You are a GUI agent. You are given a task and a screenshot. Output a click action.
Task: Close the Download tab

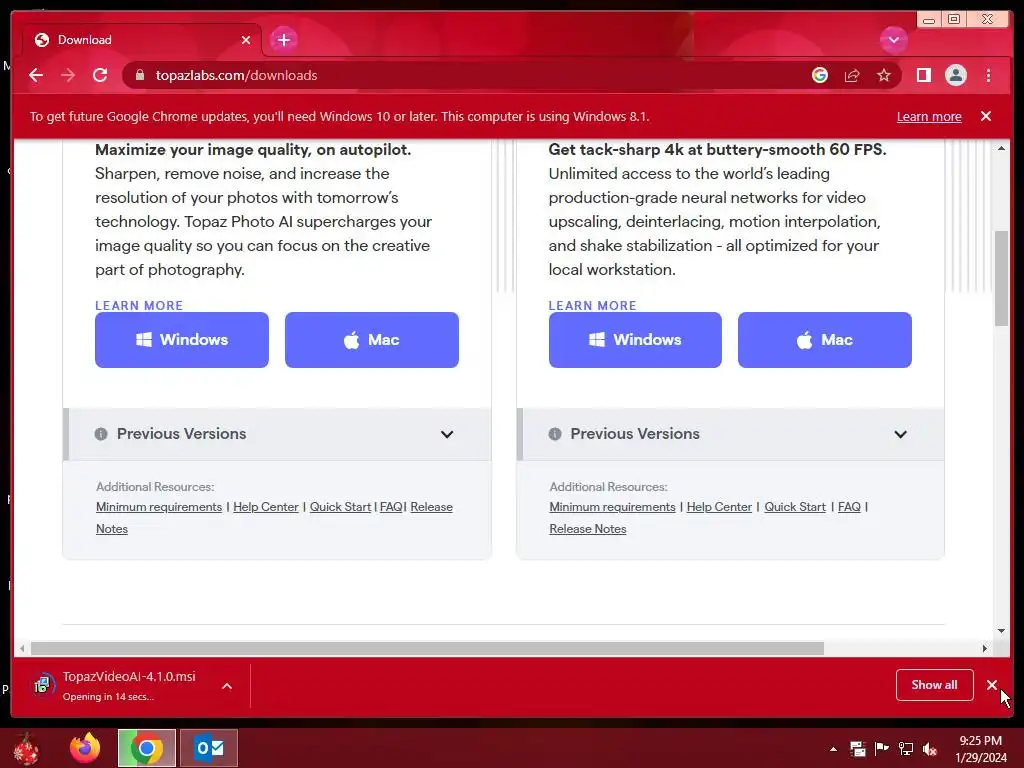(246, 40)
